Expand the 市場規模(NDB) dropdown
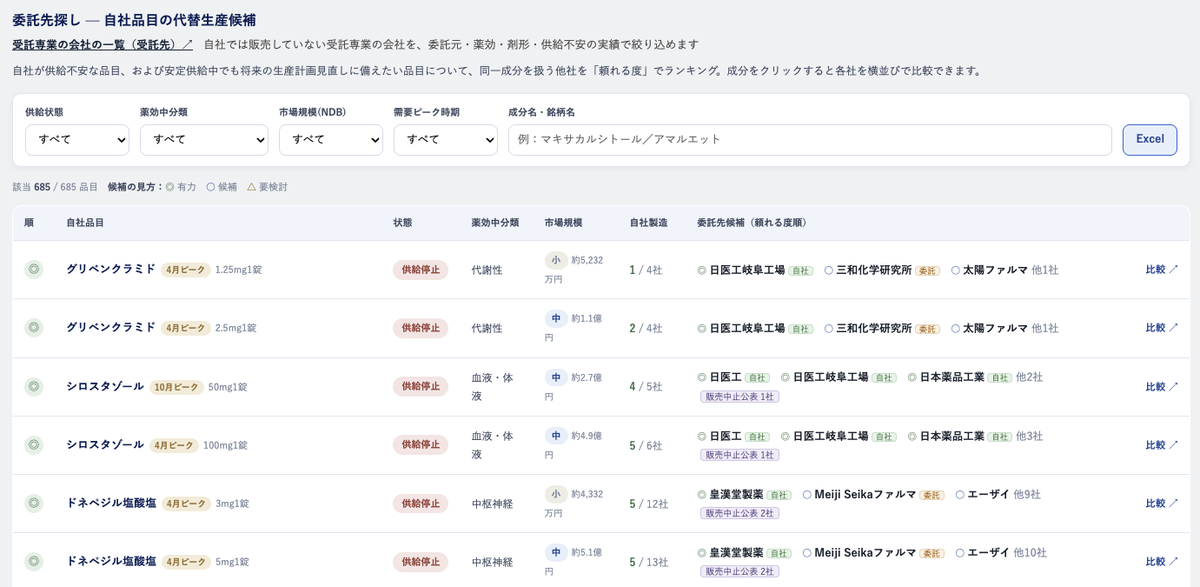1200x587 pixels. click(x=331, y=139)
